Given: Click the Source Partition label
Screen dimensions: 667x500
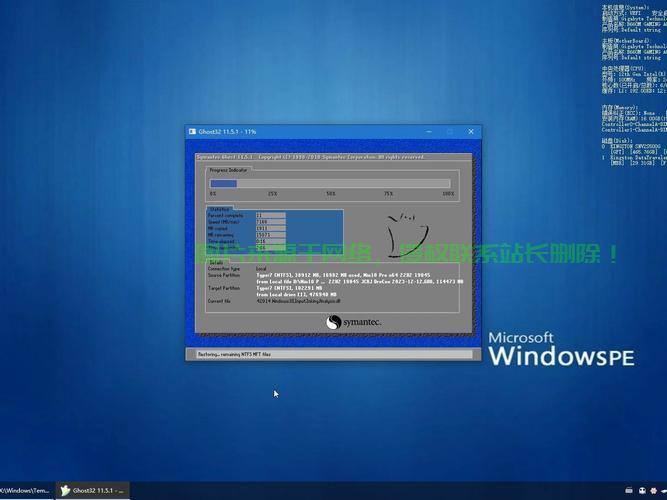Looking at the screenshot, I should pyautogui.click(x=224, y=275).
